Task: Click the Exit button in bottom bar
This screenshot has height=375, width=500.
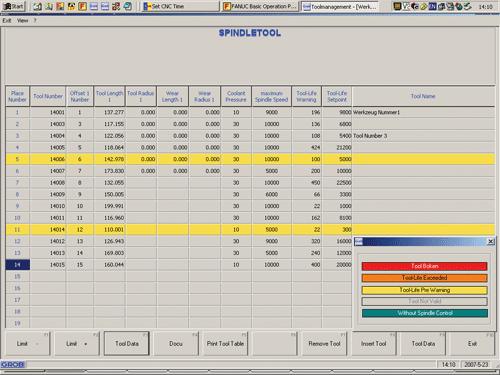Action: (472, 343)
